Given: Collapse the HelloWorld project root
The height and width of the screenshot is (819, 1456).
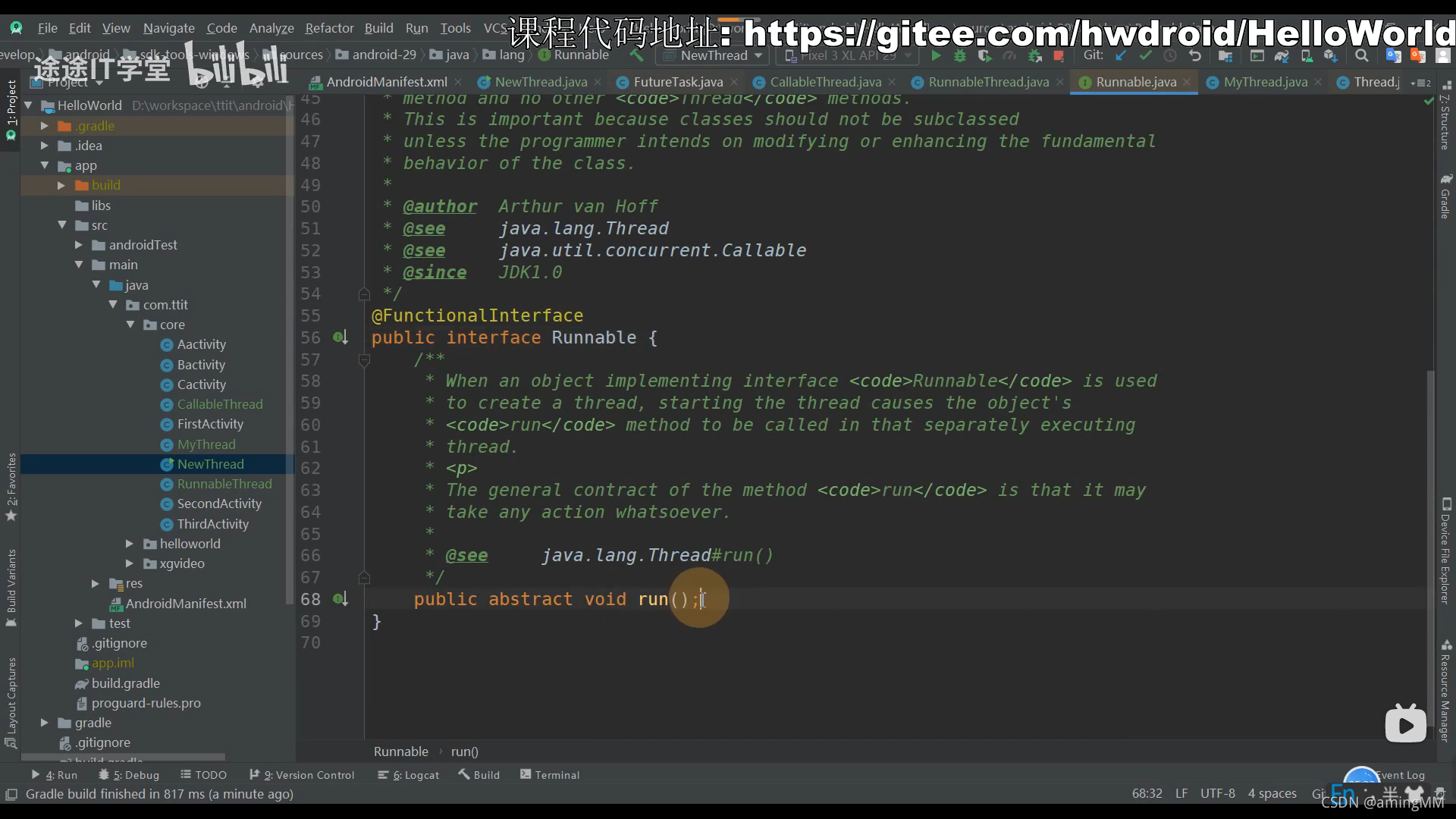Looking at the screenshot, I should (x=28, y=105).
